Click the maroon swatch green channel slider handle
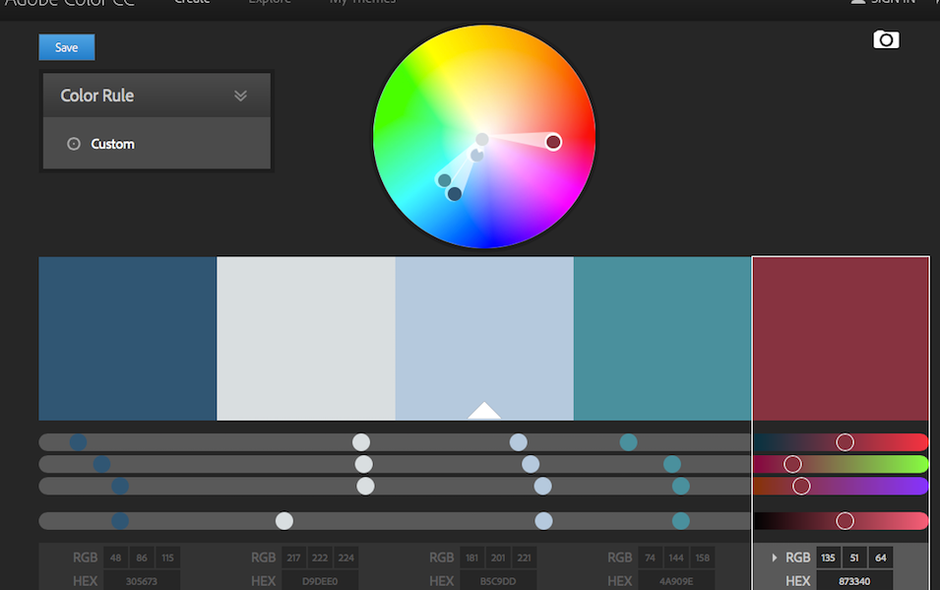Image resolution: width=940 pixels, height=590 pixels. (x=793, y=464)
